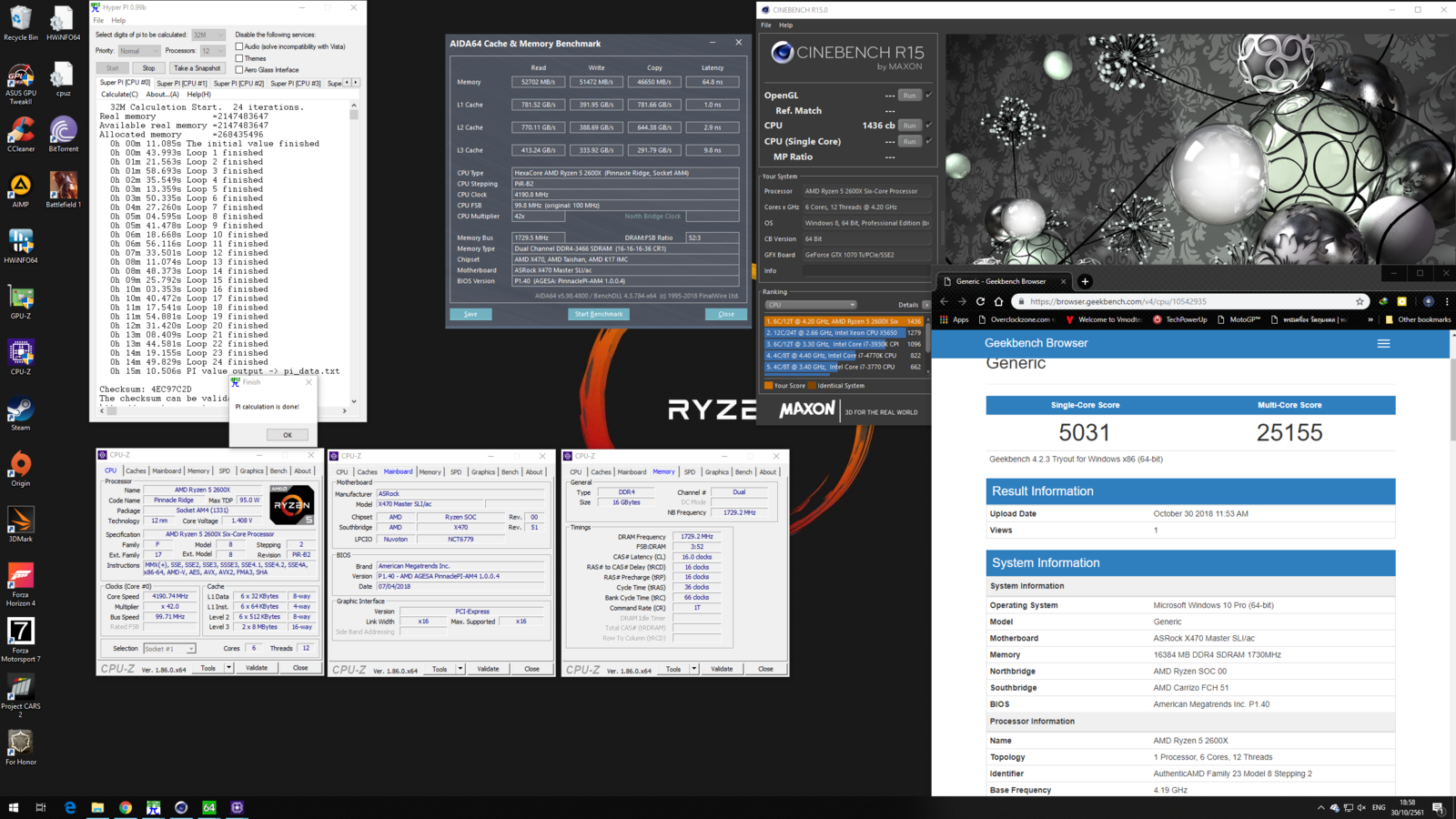Click the Hyper PI log vertical scrollbar
1456x819 pixels.
[x=354, y=254]
